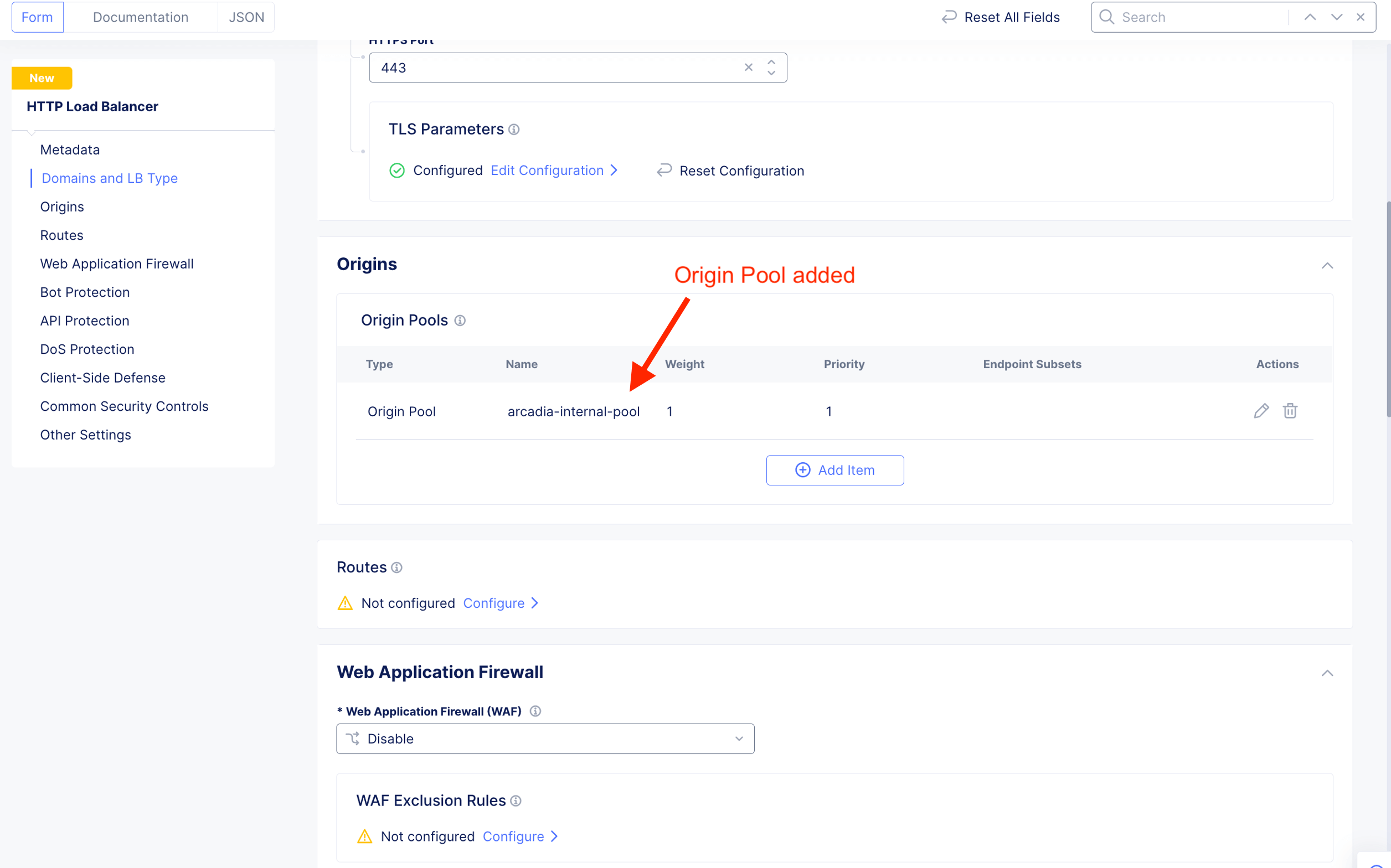Collapse the Web Application Firewall section
Viewport: 1391px width, 868px height.
pos(1327,673)
